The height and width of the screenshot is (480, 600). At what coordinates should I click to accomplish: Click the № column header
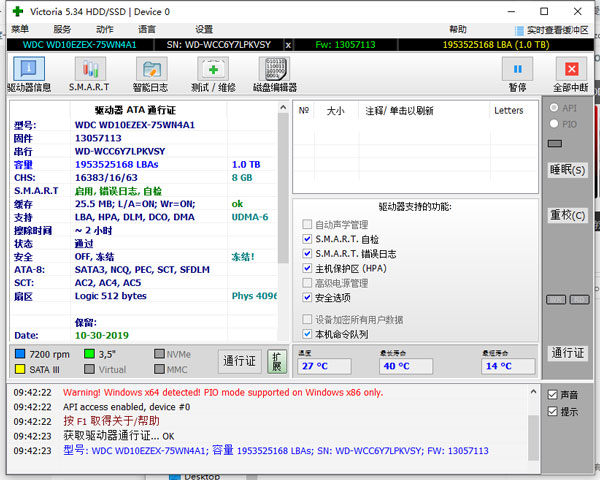pyautogui.click(x=304, y=111)
